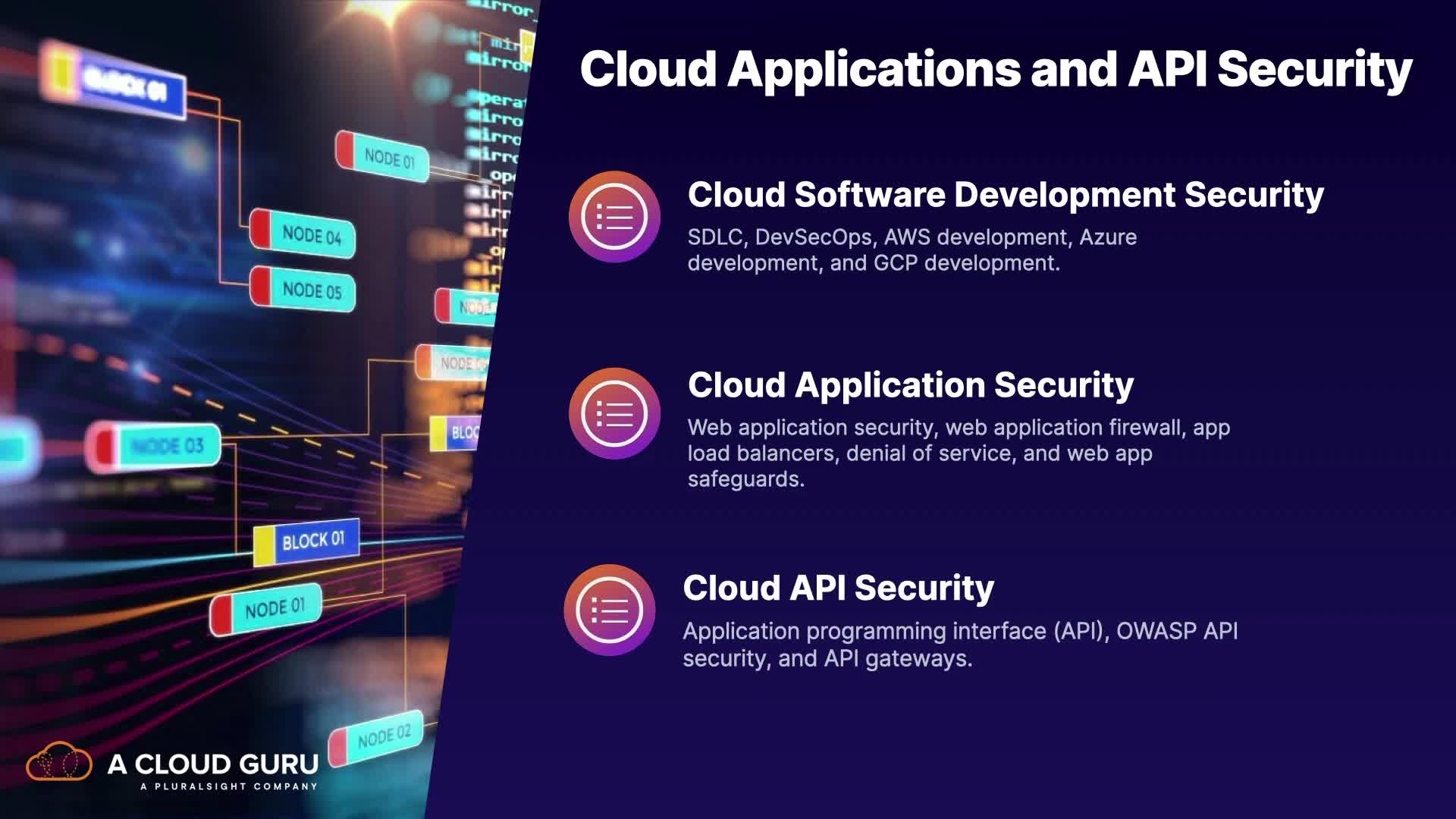Click the Cloud API Security heading
Image resolution: width=1456 pixels, height=819 pixels.
click(x=838, y=588)
